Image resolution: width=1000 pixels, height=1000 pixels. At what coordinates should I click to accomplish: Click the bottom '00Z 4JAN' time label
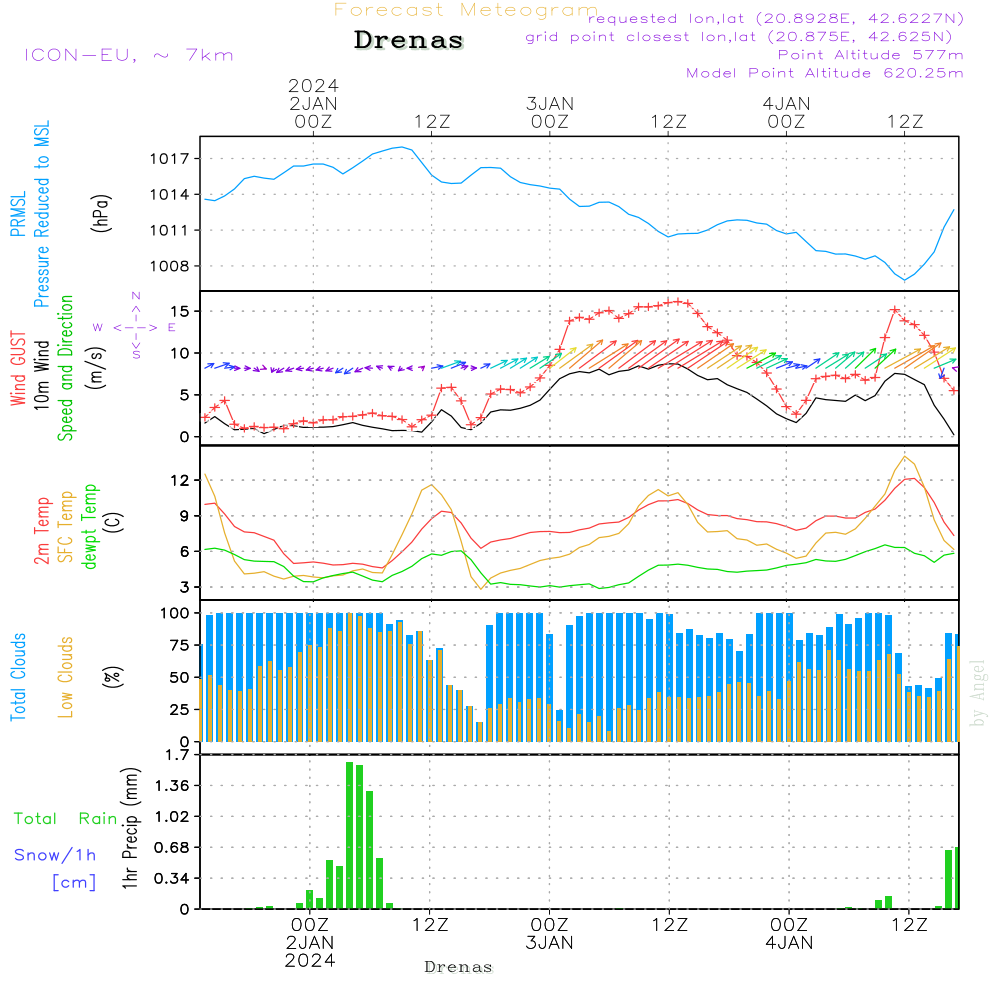pyautogui.click(x=789, y=934)
